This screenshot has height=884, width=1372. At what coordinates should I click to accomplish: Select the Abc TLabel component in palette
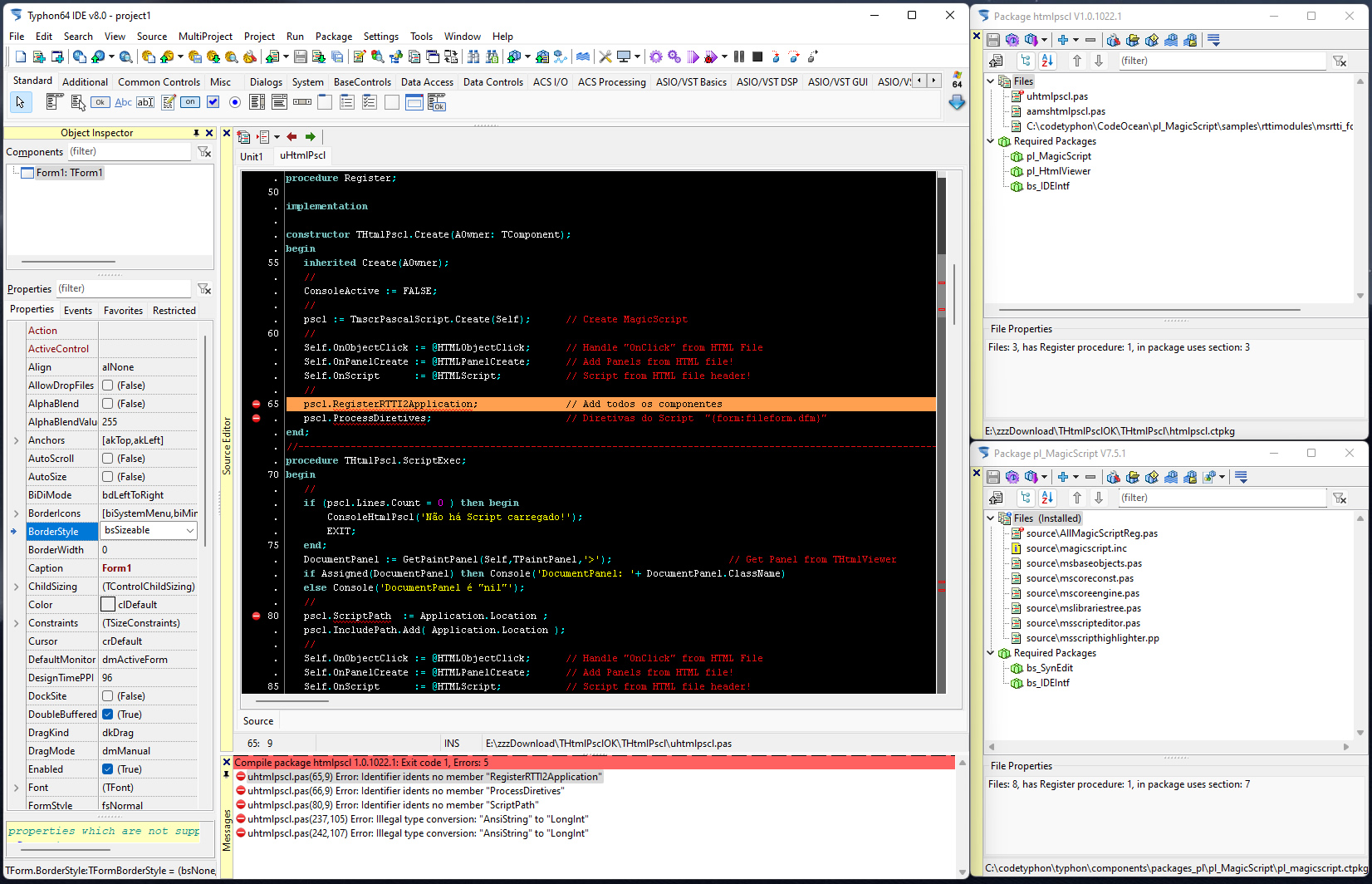123,102
